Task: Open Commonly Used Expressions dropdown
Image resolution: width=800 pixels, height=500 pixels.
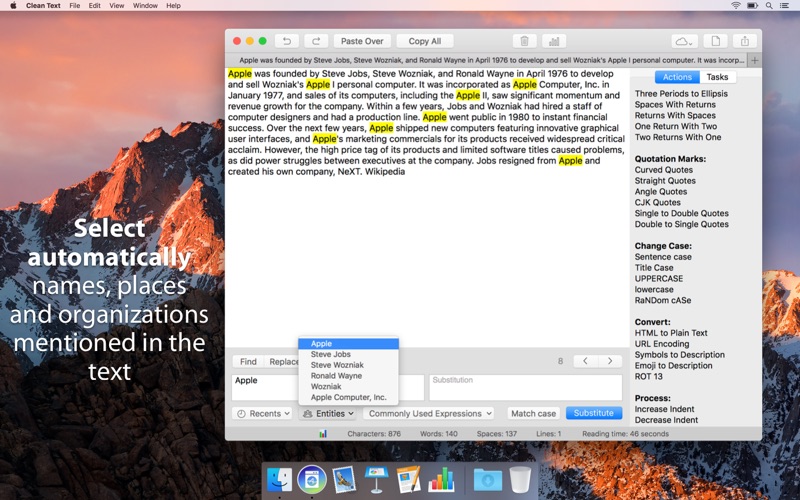Action: (430, 413)
